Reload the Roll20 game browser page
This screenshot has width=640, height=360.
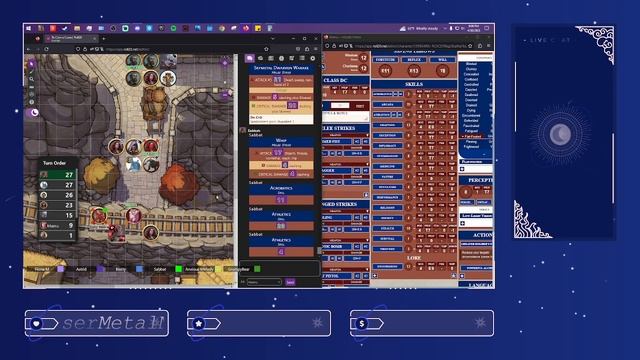click(x=46, y=49)
